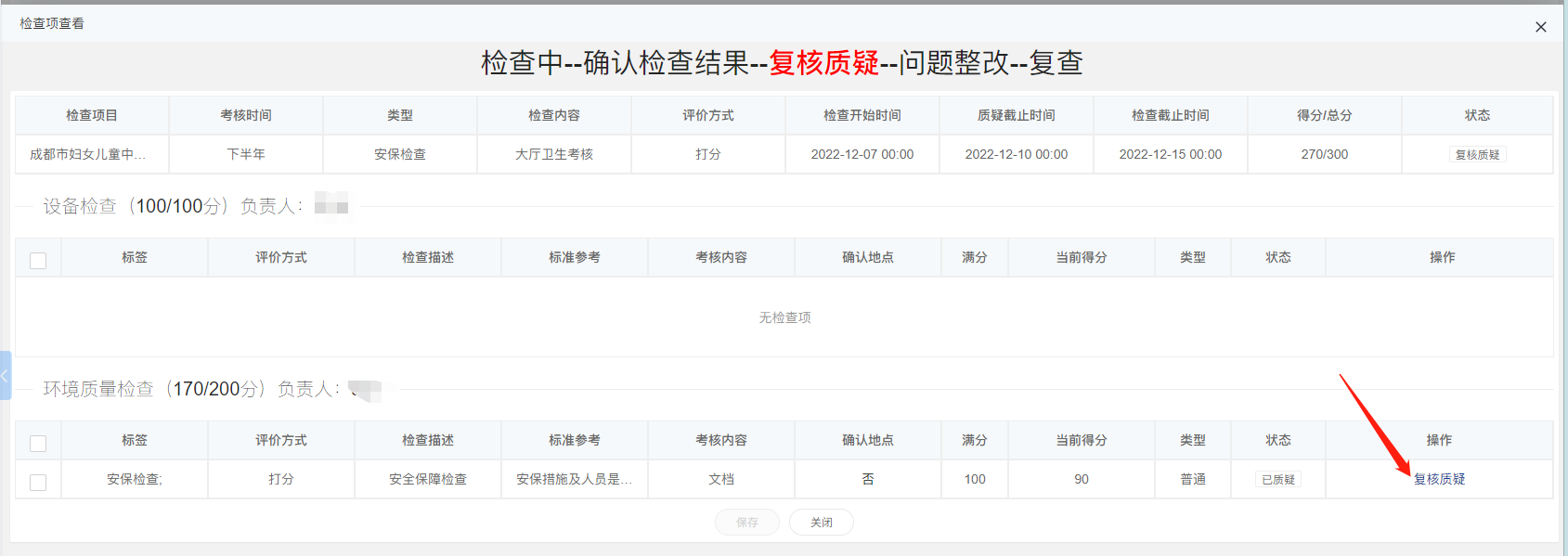Screen dimensions: 1568x556
Task: Click the 2022-12-10 00:00 deadline
Action: pos(1017,154)
